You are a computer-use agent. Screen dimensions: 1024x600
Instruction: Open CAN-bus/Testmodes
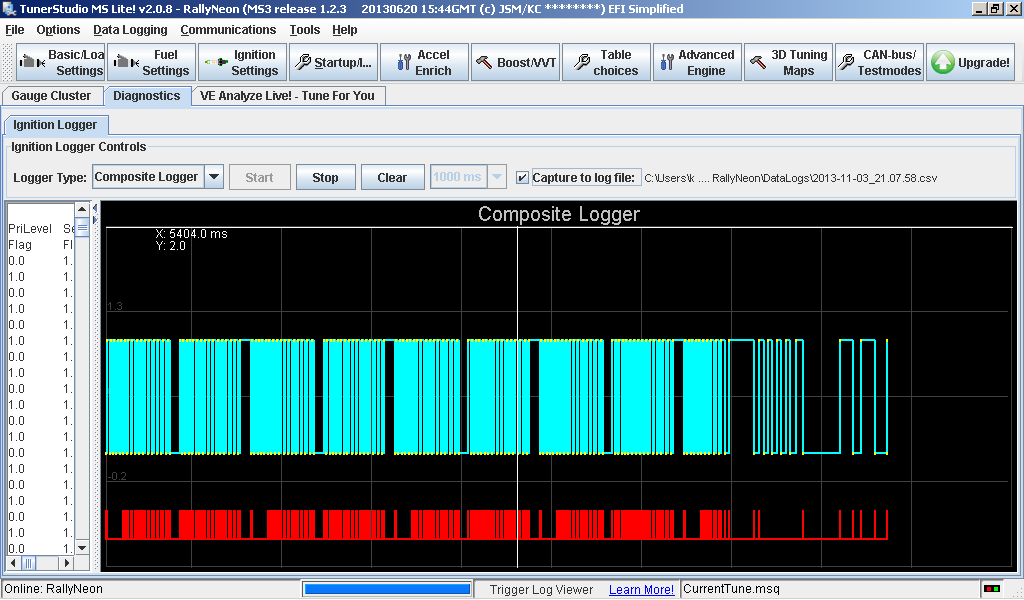879,62
